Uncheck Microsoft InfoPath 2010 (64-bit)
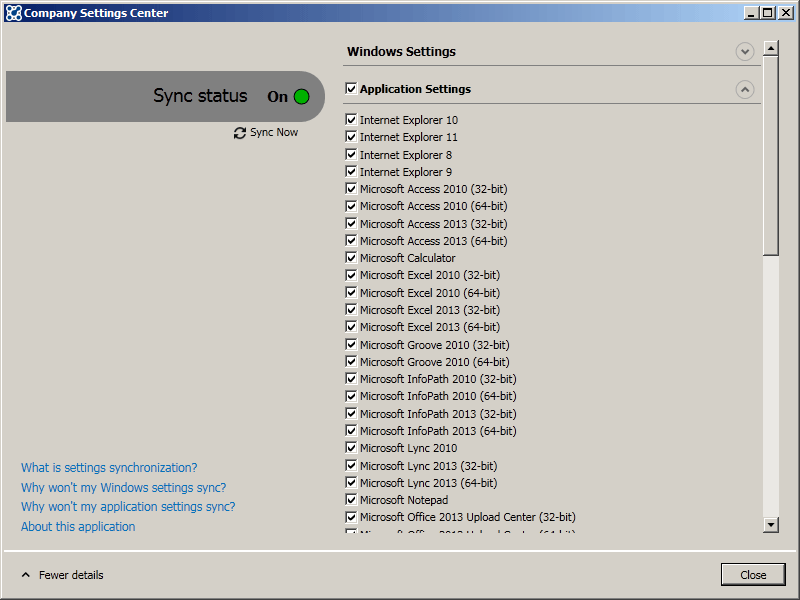Screen dimensions: 800x600 (351, 396)
